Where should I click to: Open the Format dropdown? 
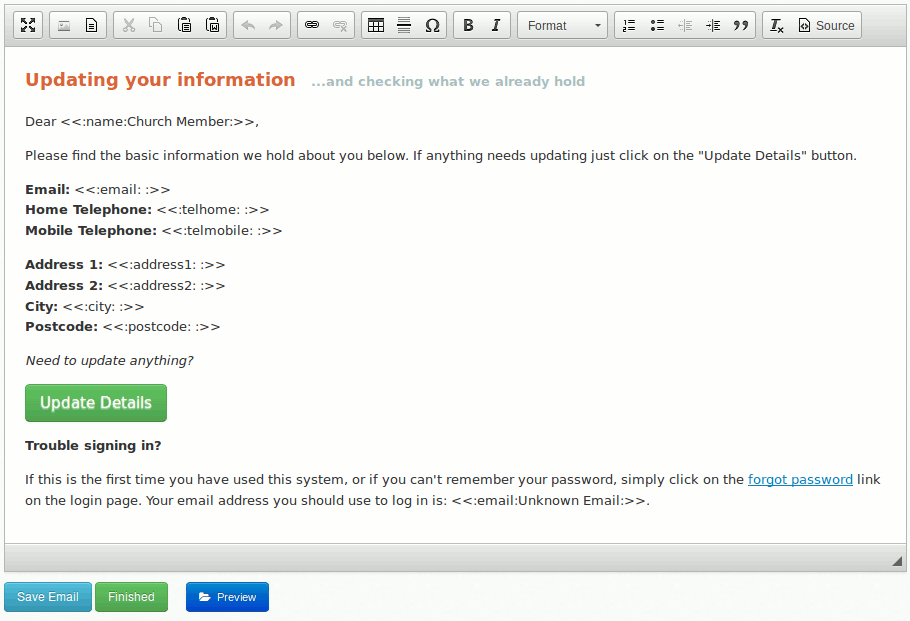coord(564,25)
